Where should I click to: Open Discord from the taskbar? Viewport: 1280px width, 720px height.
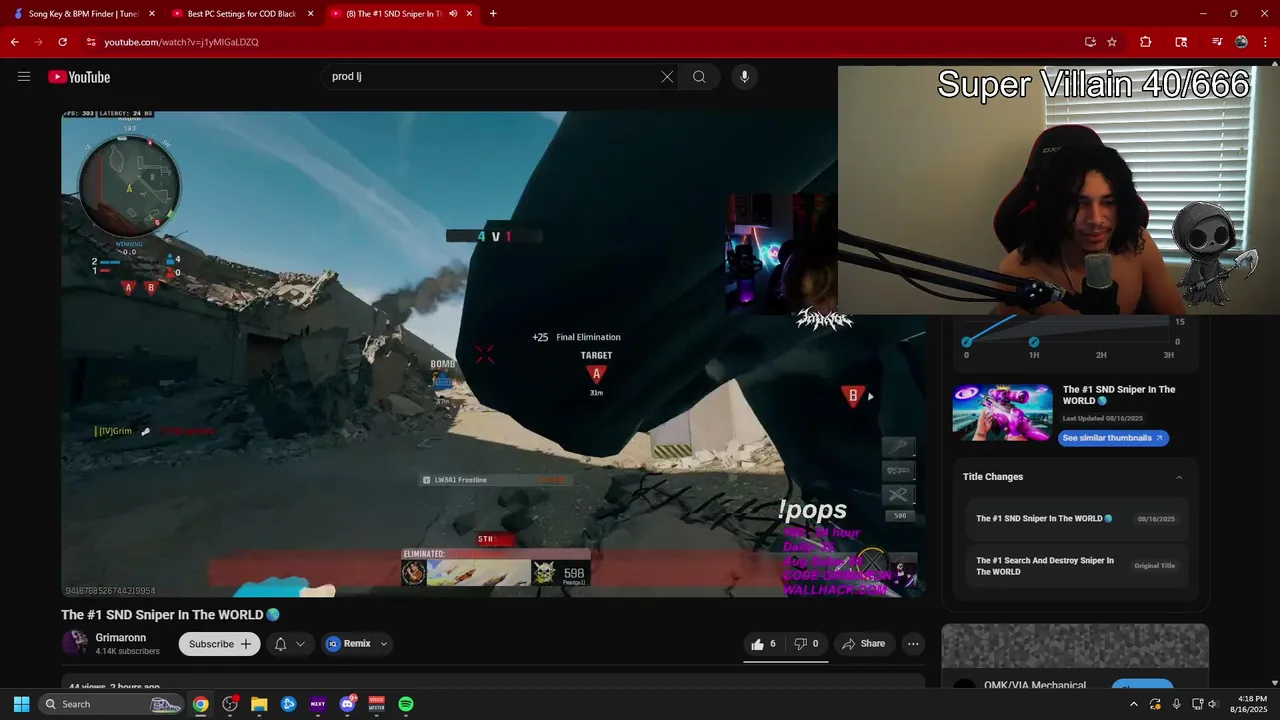pyautogui.click(x=347, y=704)
